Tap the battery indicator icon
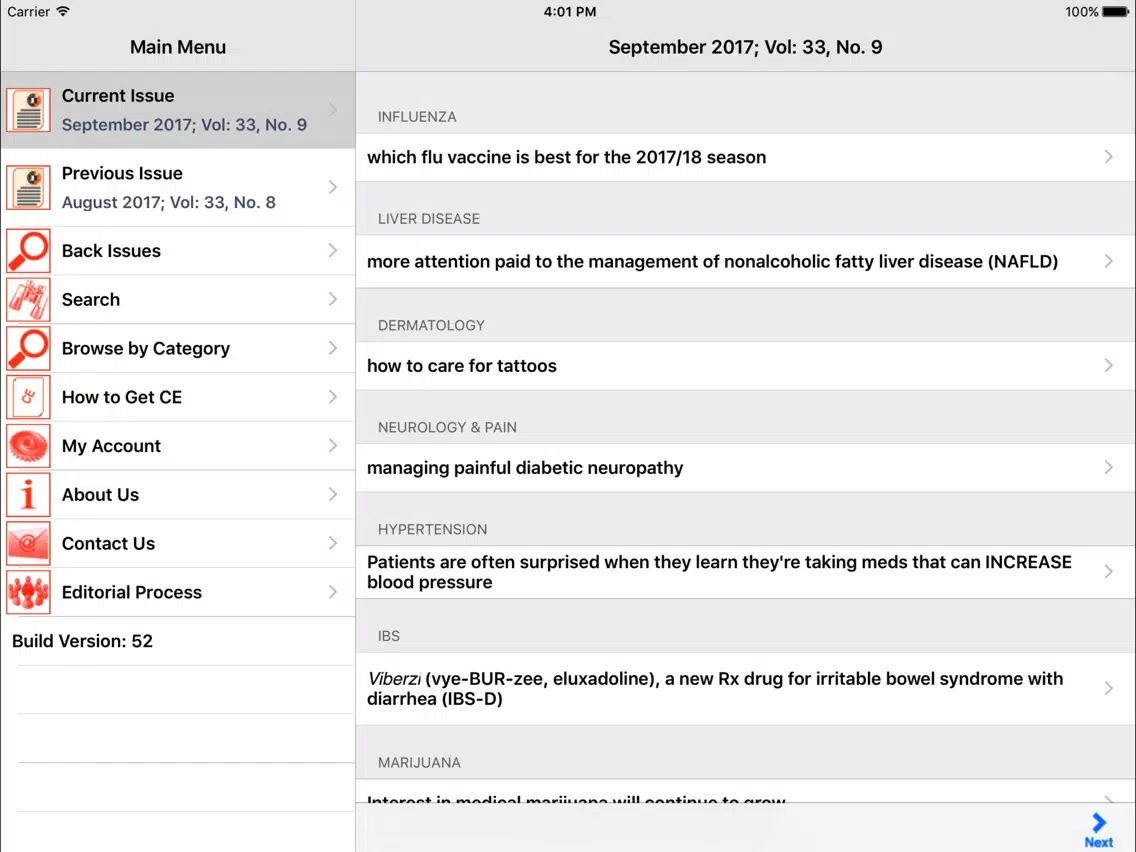 (x=1116, y=12)
